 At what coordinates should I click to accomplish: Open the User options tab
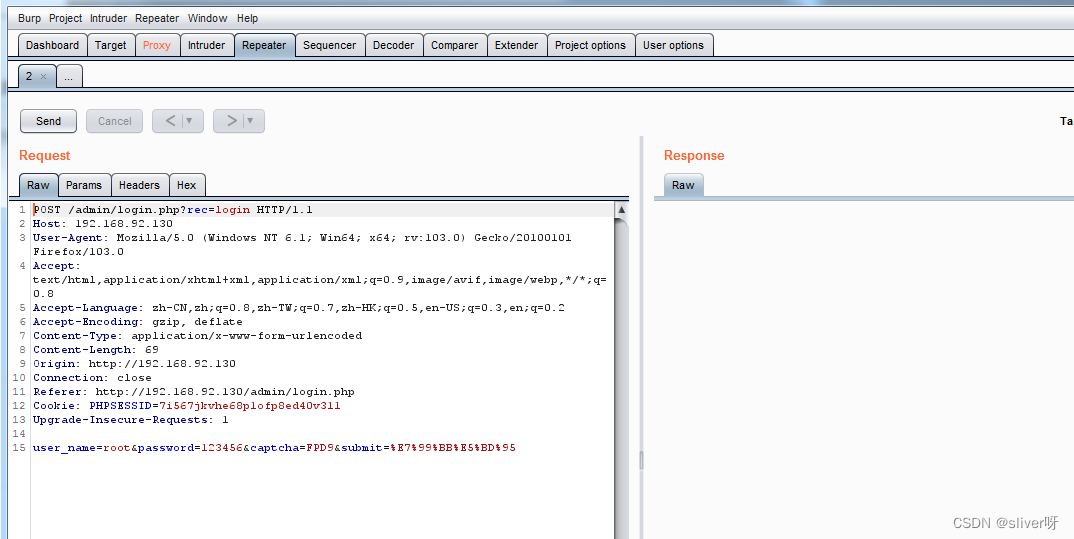point(673,45)
